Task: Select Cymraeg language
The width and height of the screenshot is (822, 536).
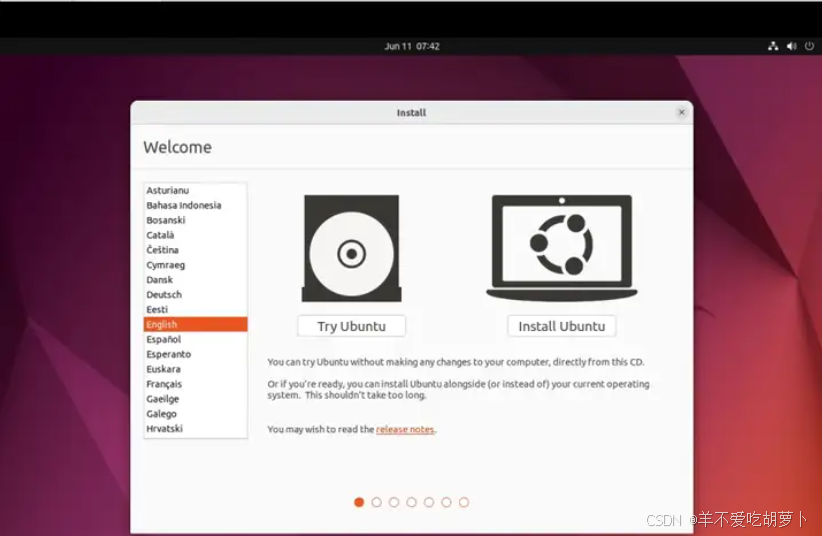Action: pos(195,265)
